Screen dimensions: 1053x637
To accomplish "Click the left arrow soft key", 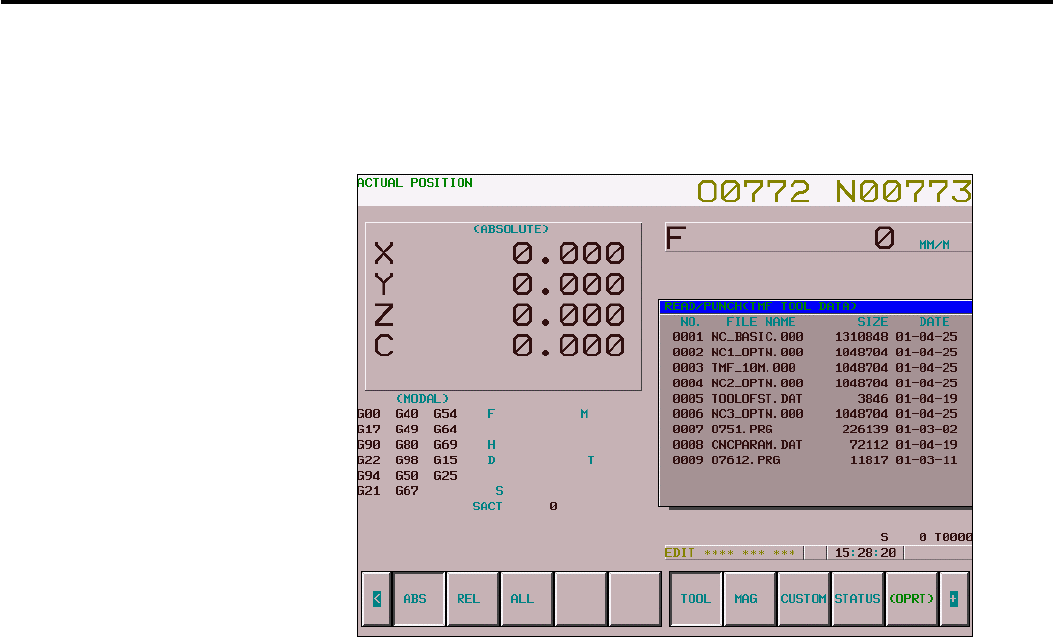I will [x=377, y=599].
